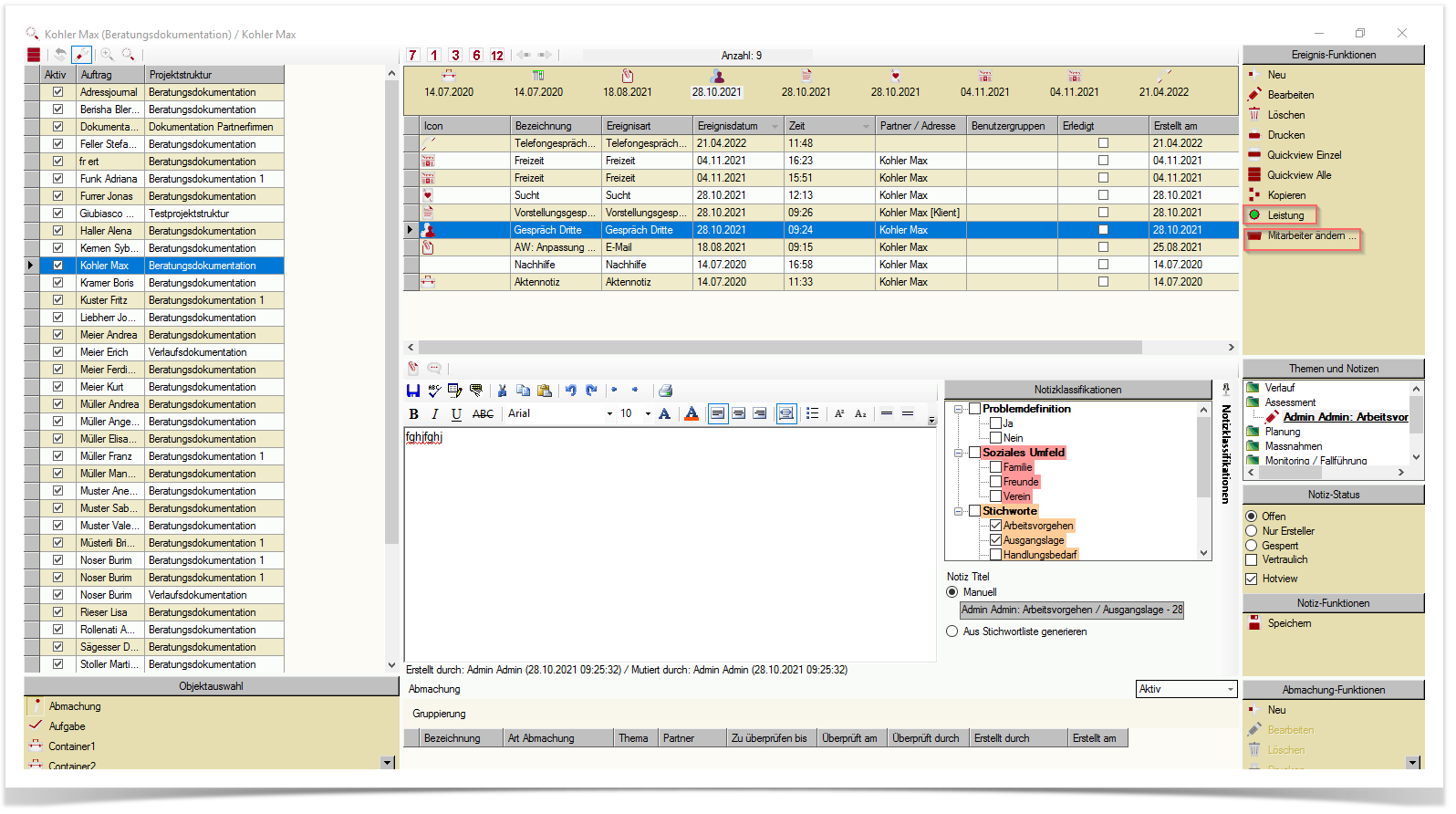The height and width of the screenshot is (814, 1456).
Task: Uncheck Aktiv for Adressjournal row
Action: [58, 92]
